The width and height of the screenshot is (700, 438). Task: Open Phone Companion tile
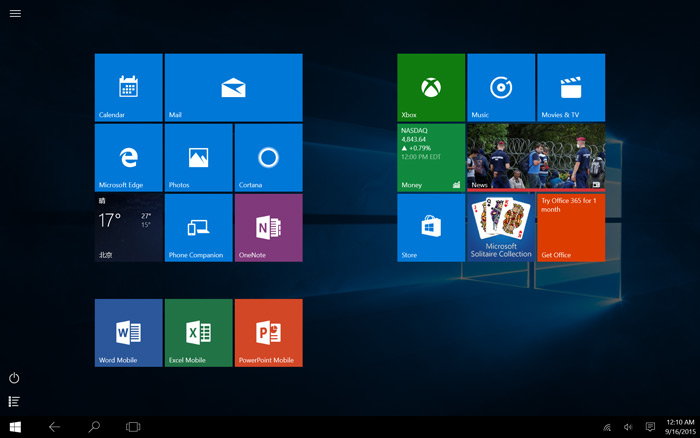click(198, 227)
